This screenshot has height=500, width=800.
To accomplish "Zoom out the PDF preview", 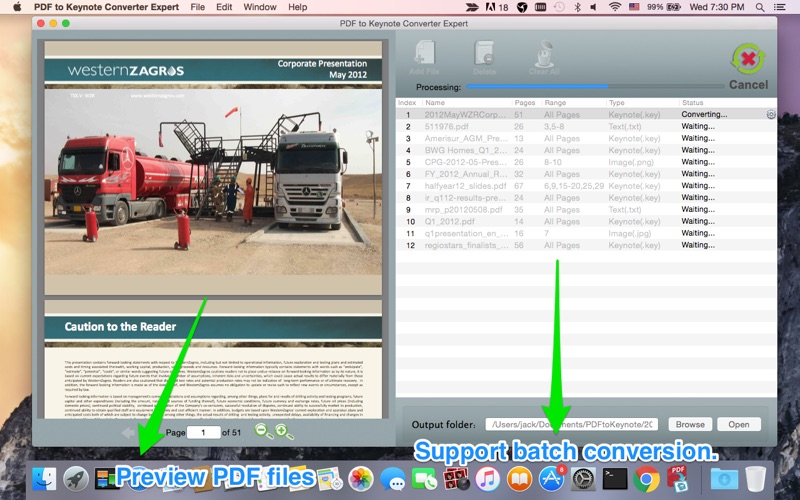I will 264,432.
